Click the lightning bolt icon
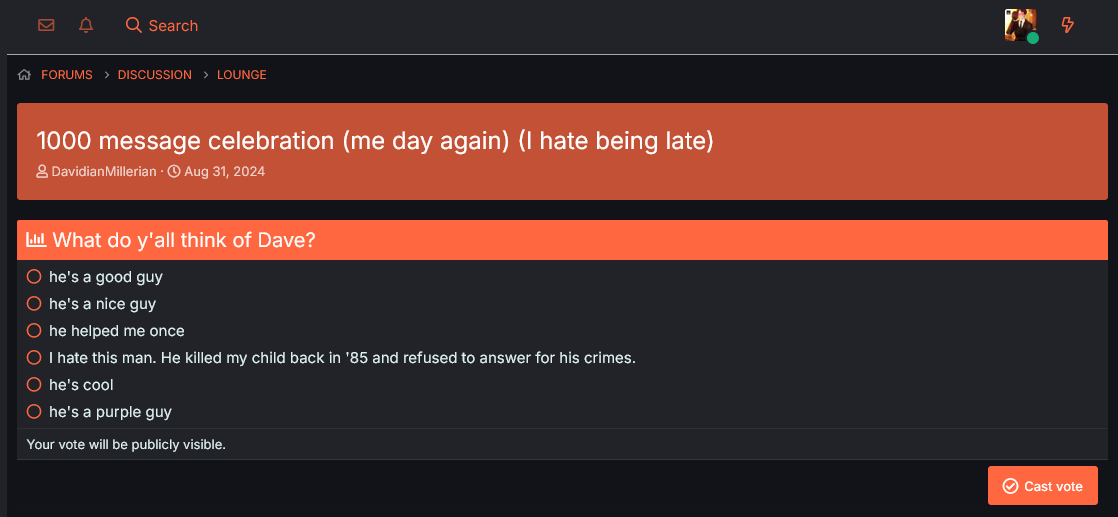This screenshot has width=1118, height=517. [x=1068, y=25]
